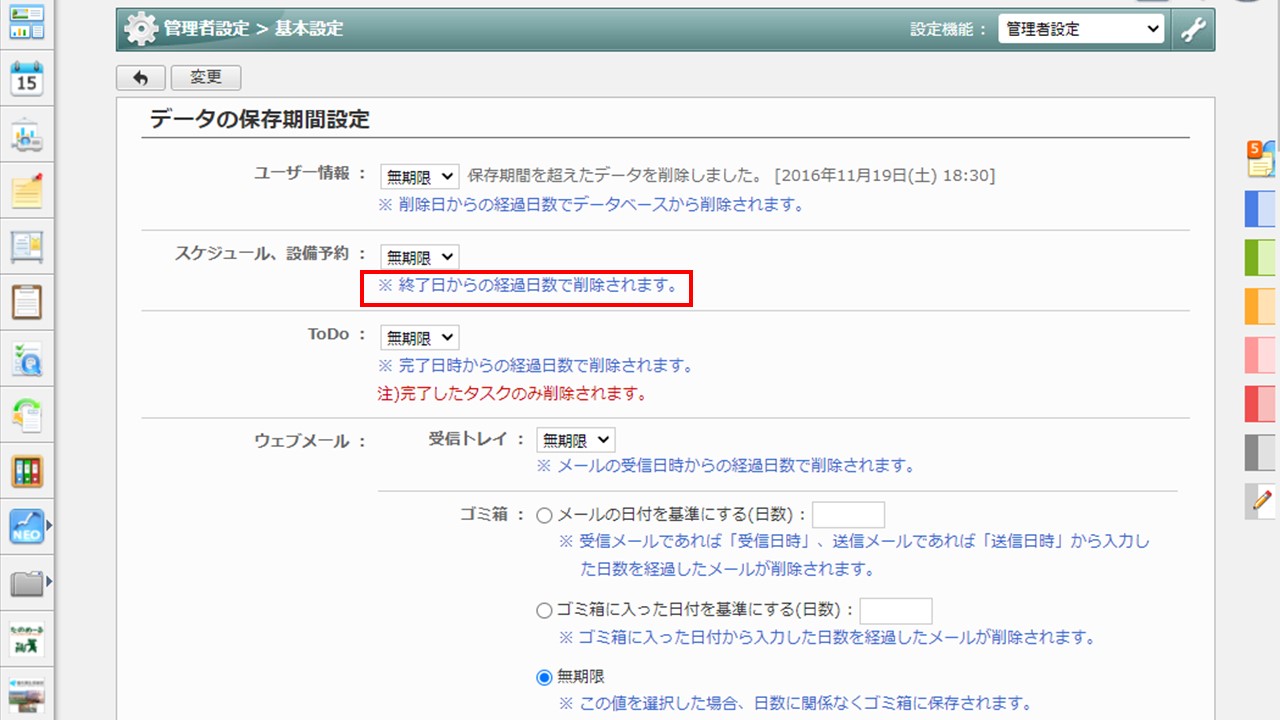This screenshot has width=1280, height=720.
Task: Select the pink sticky note color
Action: tap(1260, 355)
